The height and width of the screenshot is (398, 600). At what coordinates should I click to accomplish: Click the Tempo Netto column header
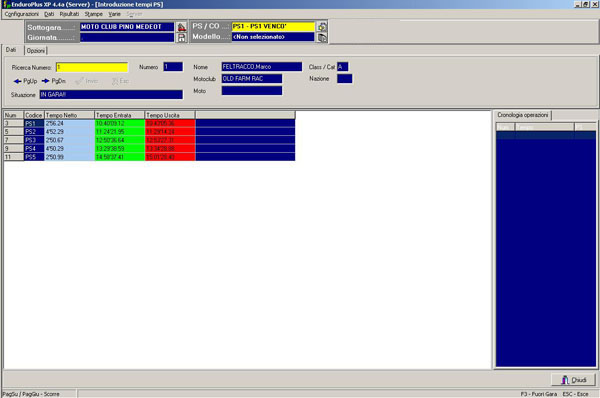(x=69, y=115)
